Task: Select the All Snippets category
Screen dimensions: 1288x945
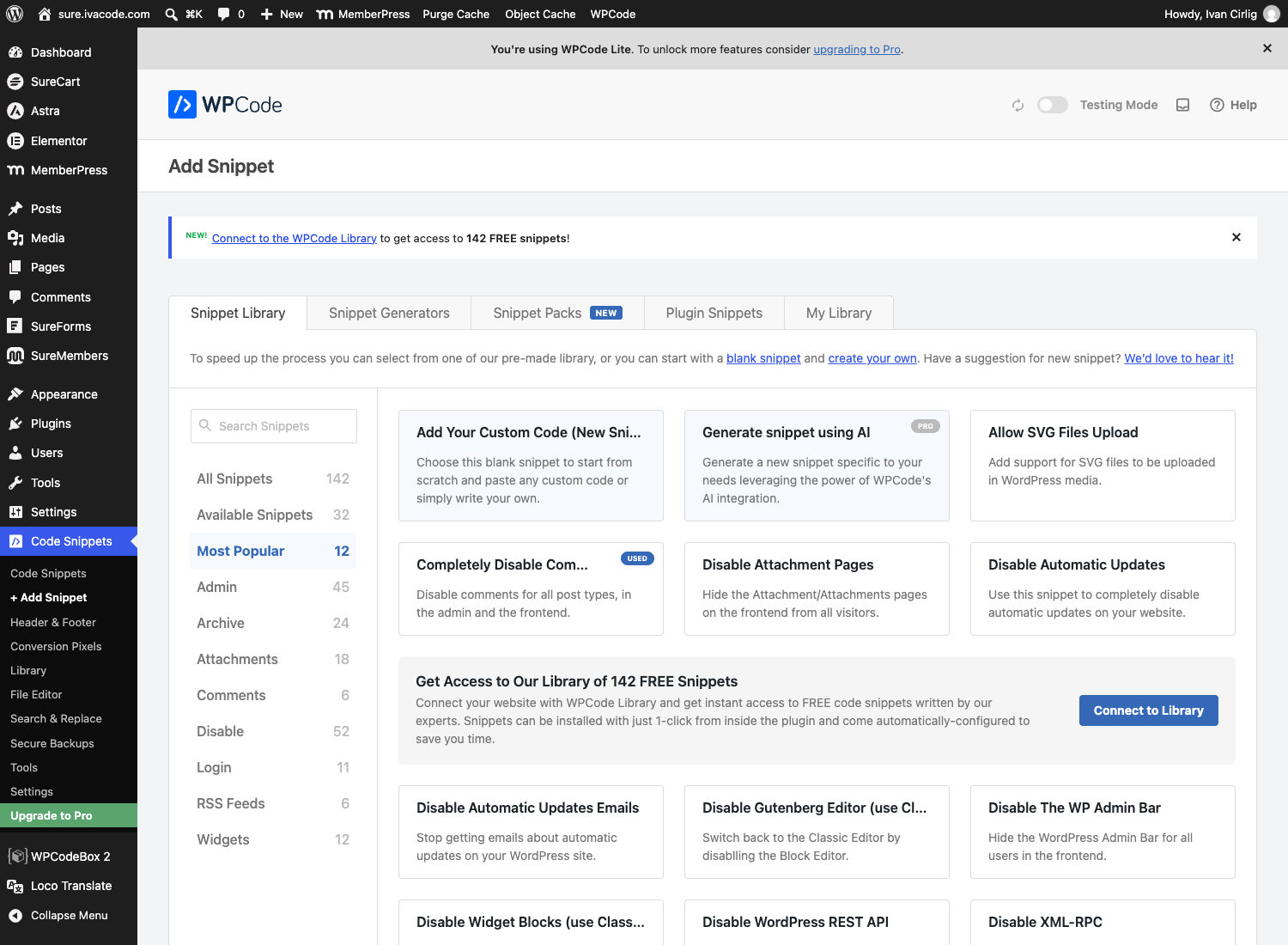Action: tap(273, 479)
